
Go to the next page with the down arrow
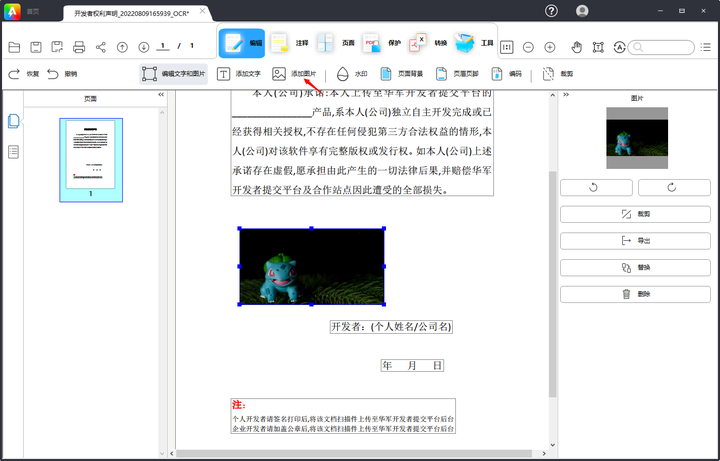pyautogui.click(x=144, y=47)
